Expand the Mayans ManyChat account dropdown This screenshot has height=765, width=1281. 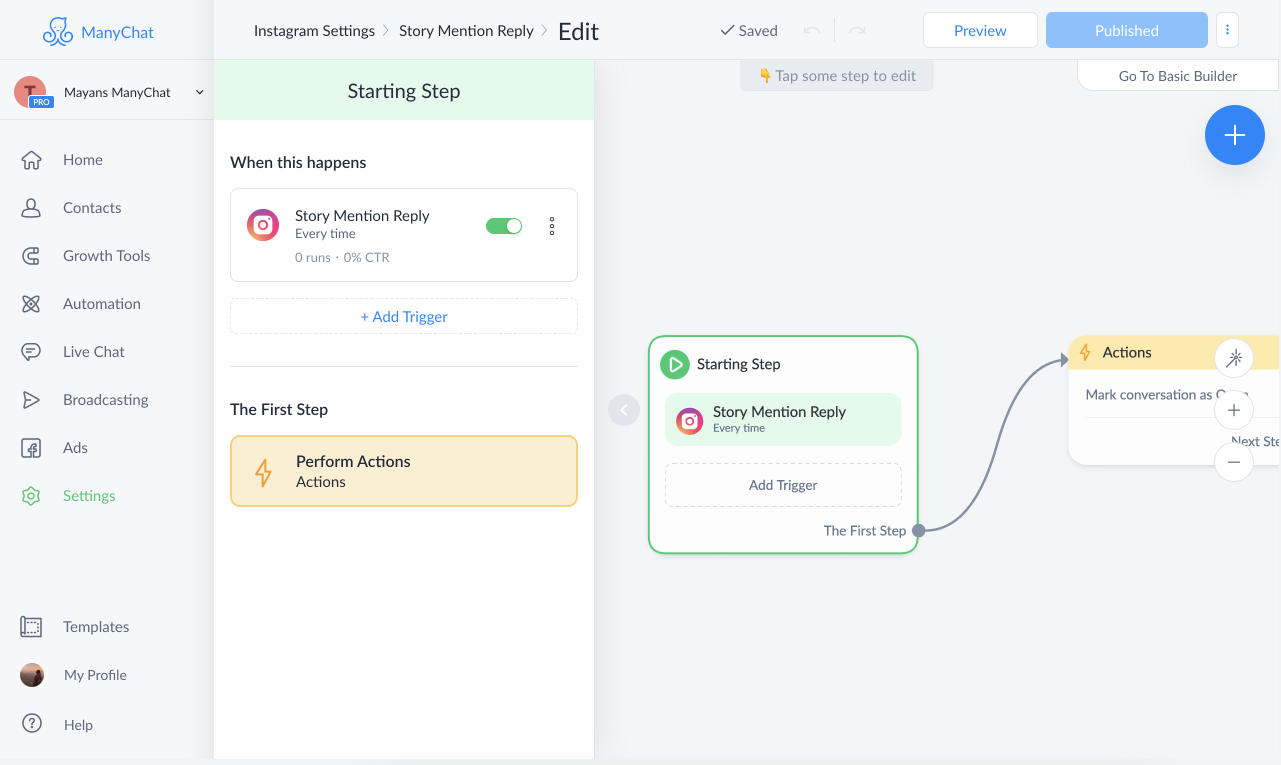coord(199,92)
